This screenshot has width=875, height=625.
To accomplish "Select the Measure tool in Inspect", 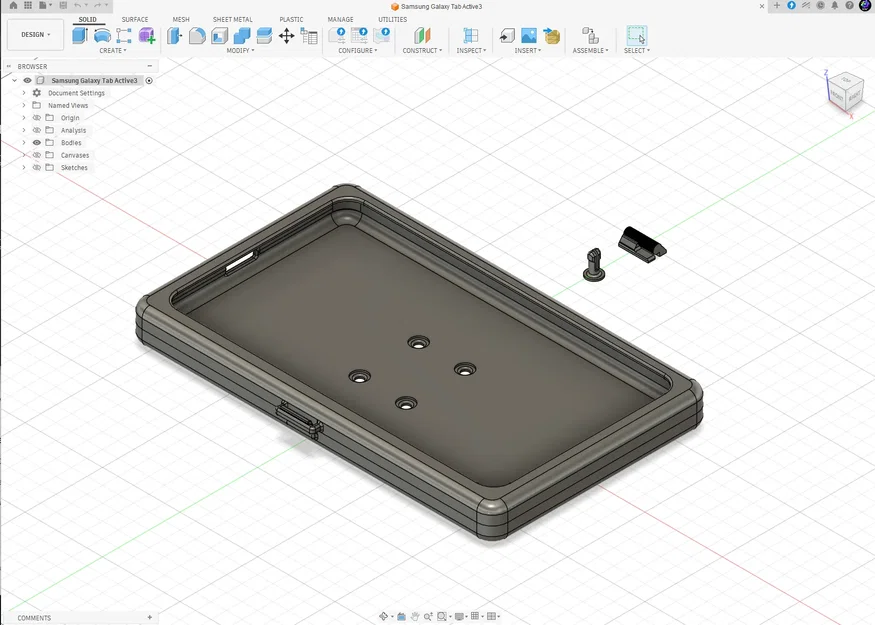I will point(470,36).
